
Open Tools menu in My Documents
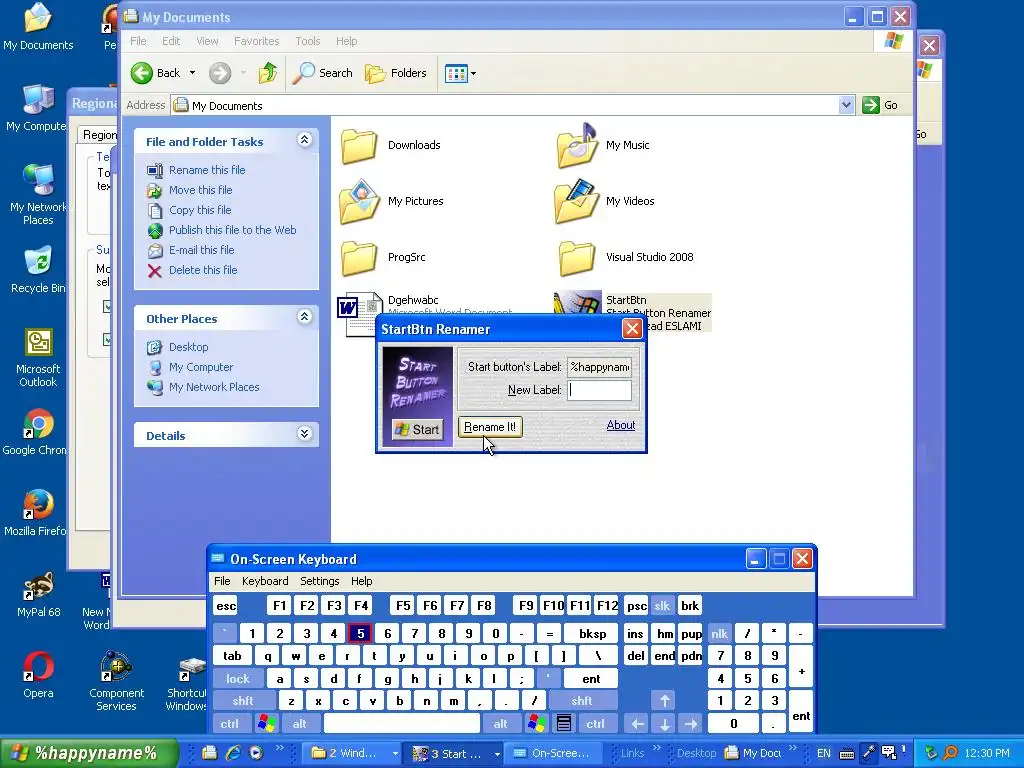tap(308, 41)
